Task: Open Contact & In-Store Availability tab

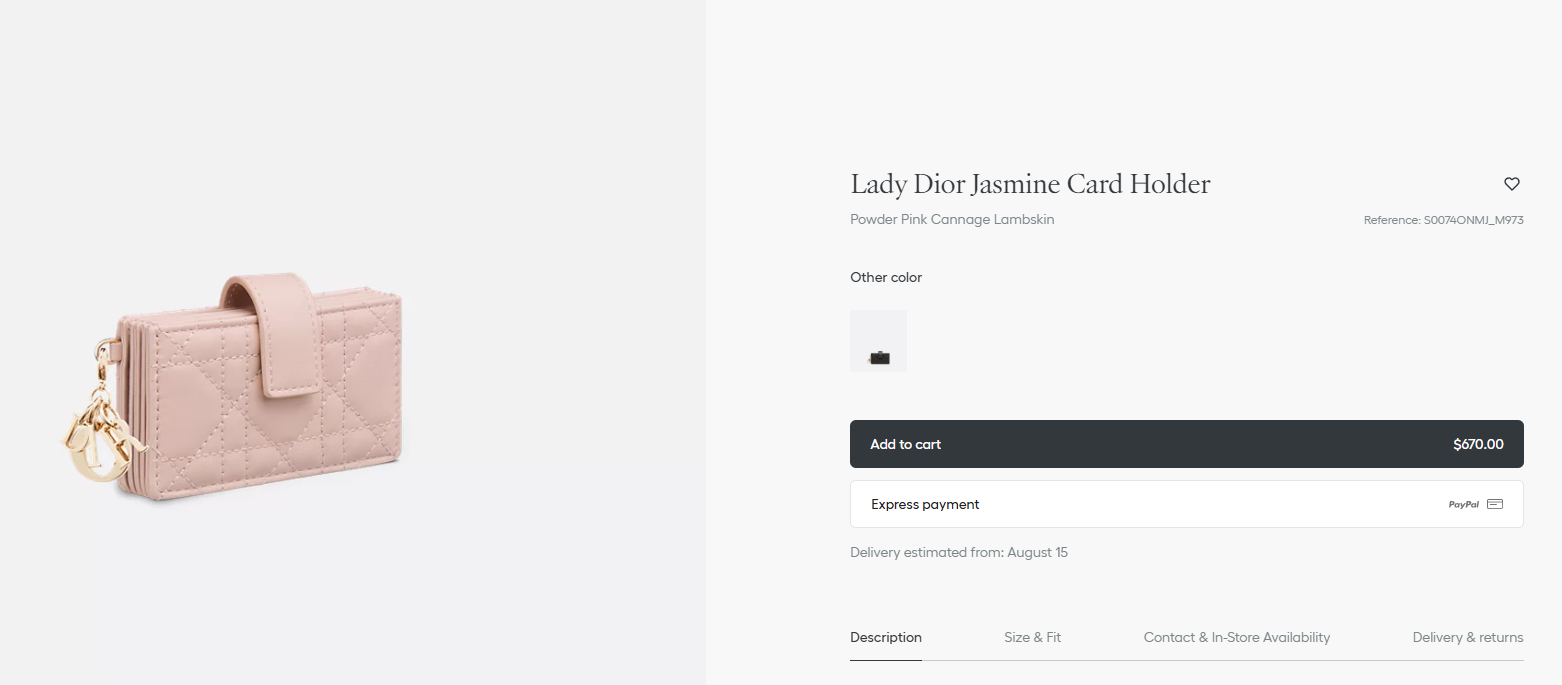Action: 1236,637
